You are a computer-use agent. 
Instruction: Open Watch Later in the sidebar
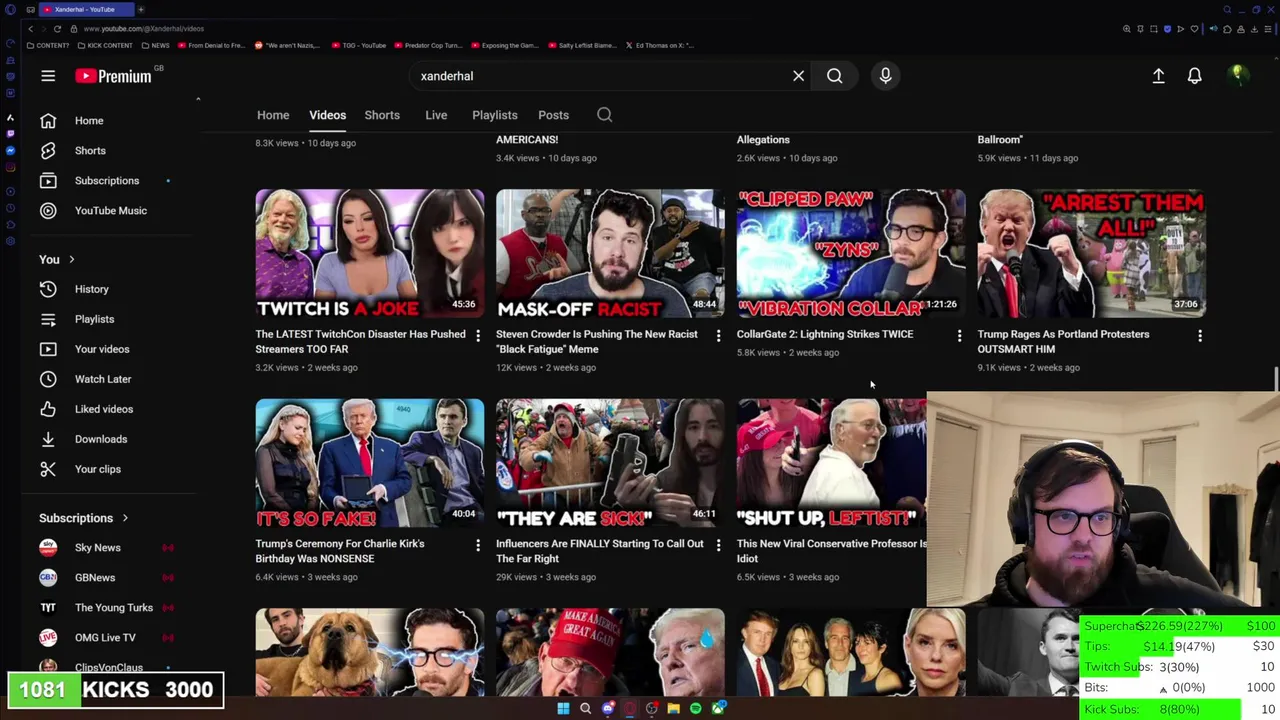click(x=110, y=379)
